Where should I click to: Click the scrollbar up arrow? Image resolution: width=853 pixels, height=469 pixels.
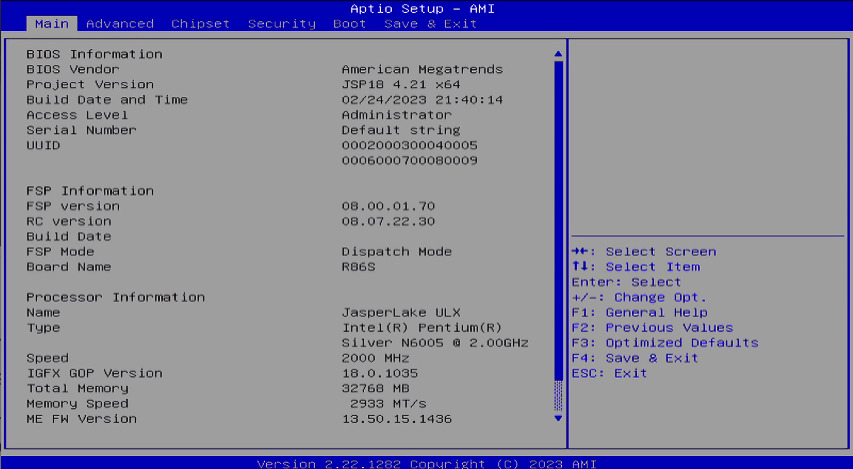click(x=558, y=54)
